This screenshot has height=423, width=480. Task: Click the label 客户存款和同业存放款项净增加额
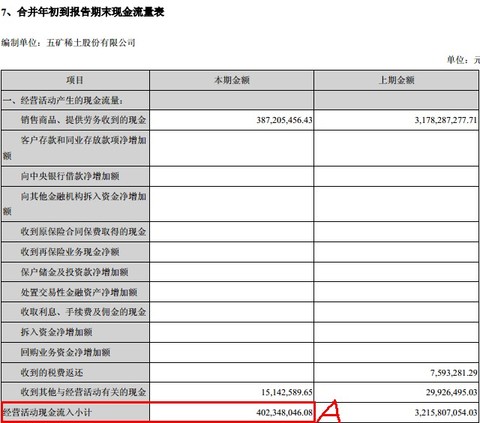(x=75, y=148)
